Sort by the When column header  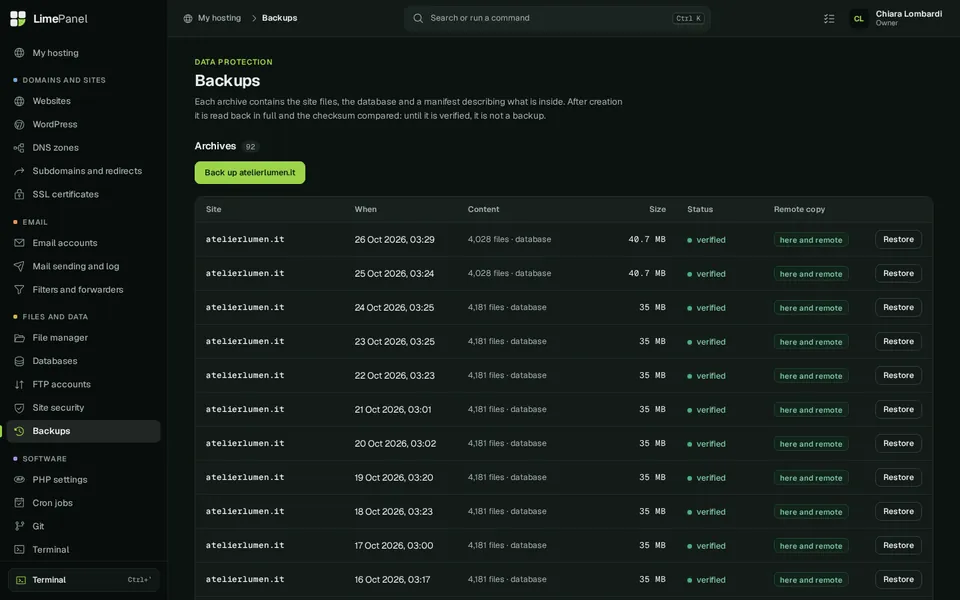pos(366,209)
